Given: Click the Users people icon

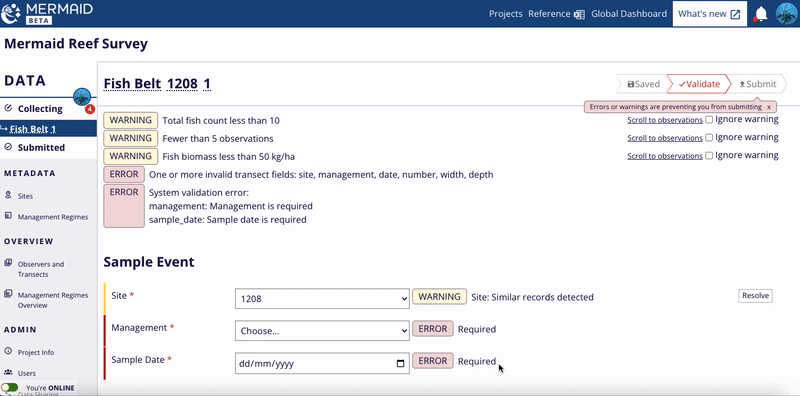Looking at the screenshot, I should click(x=8, y=373).
